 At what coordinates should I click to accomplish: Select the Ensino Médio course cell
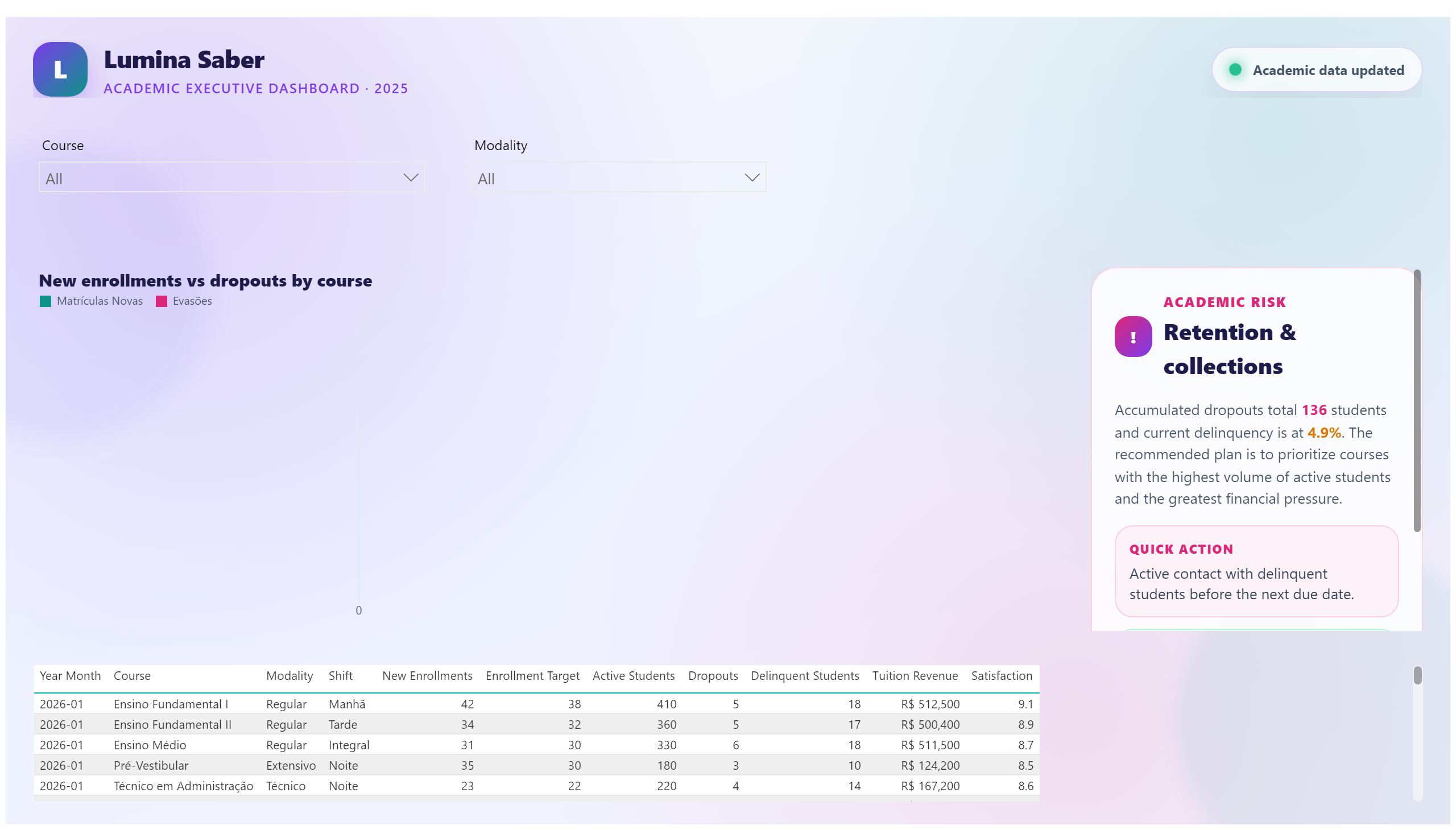(150, 745)
